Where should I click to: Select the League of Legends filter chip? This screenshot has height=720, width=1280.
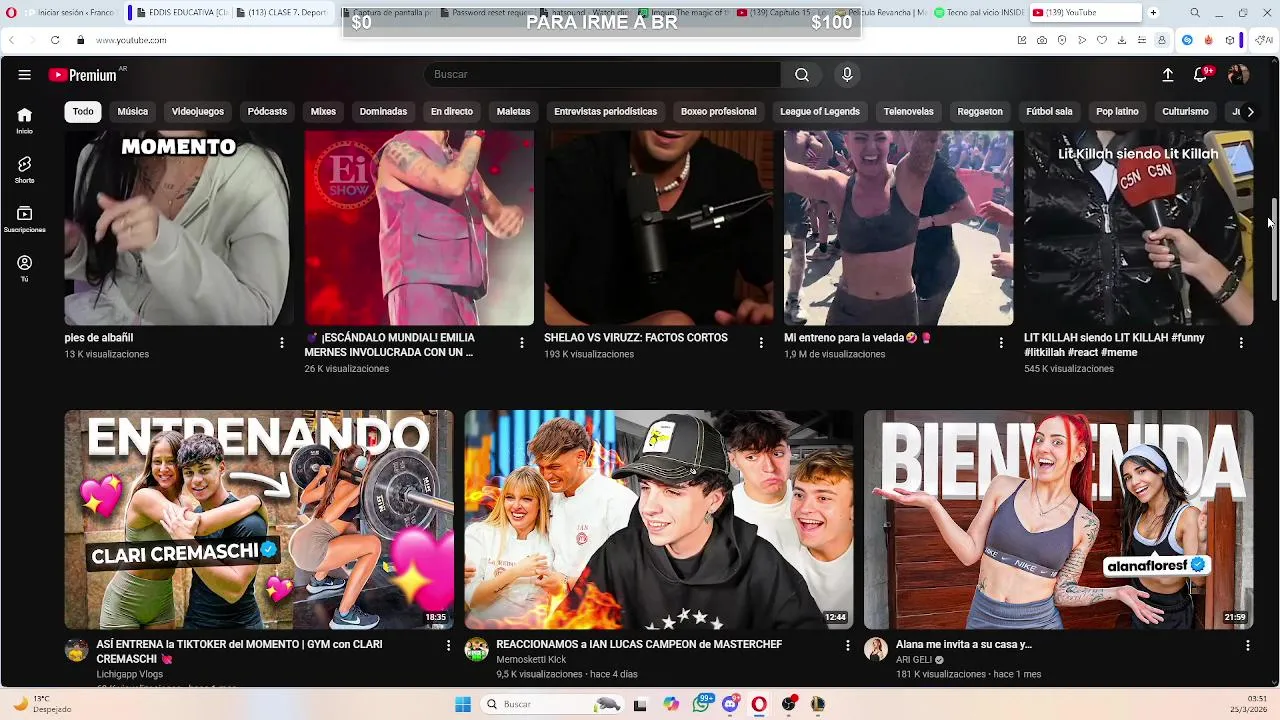click(x=820, y=111)
